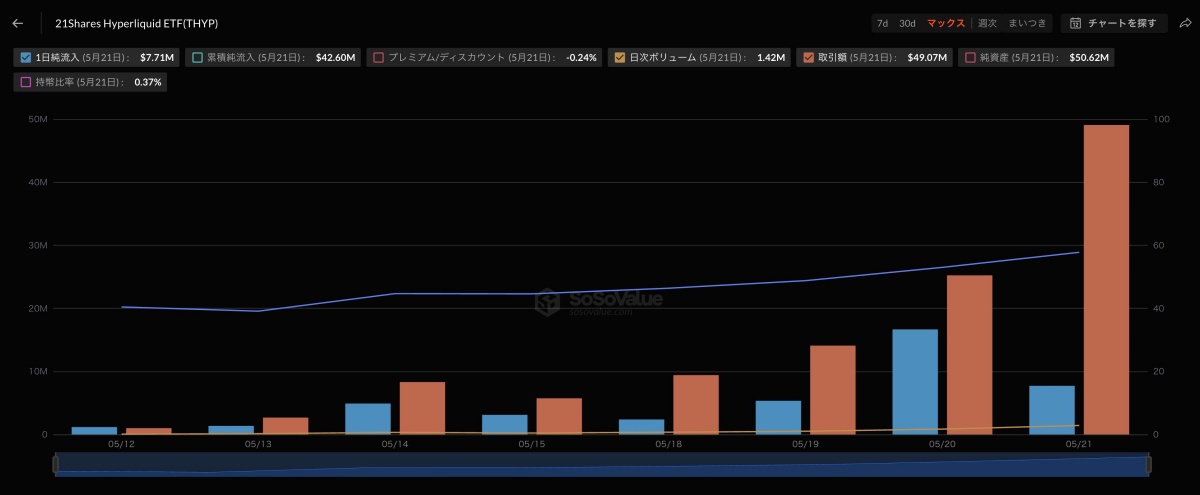This screenshot has width=1200, height=495.
Task: Click the 05/21 x-axis date label
Action: click(1079, 444)
